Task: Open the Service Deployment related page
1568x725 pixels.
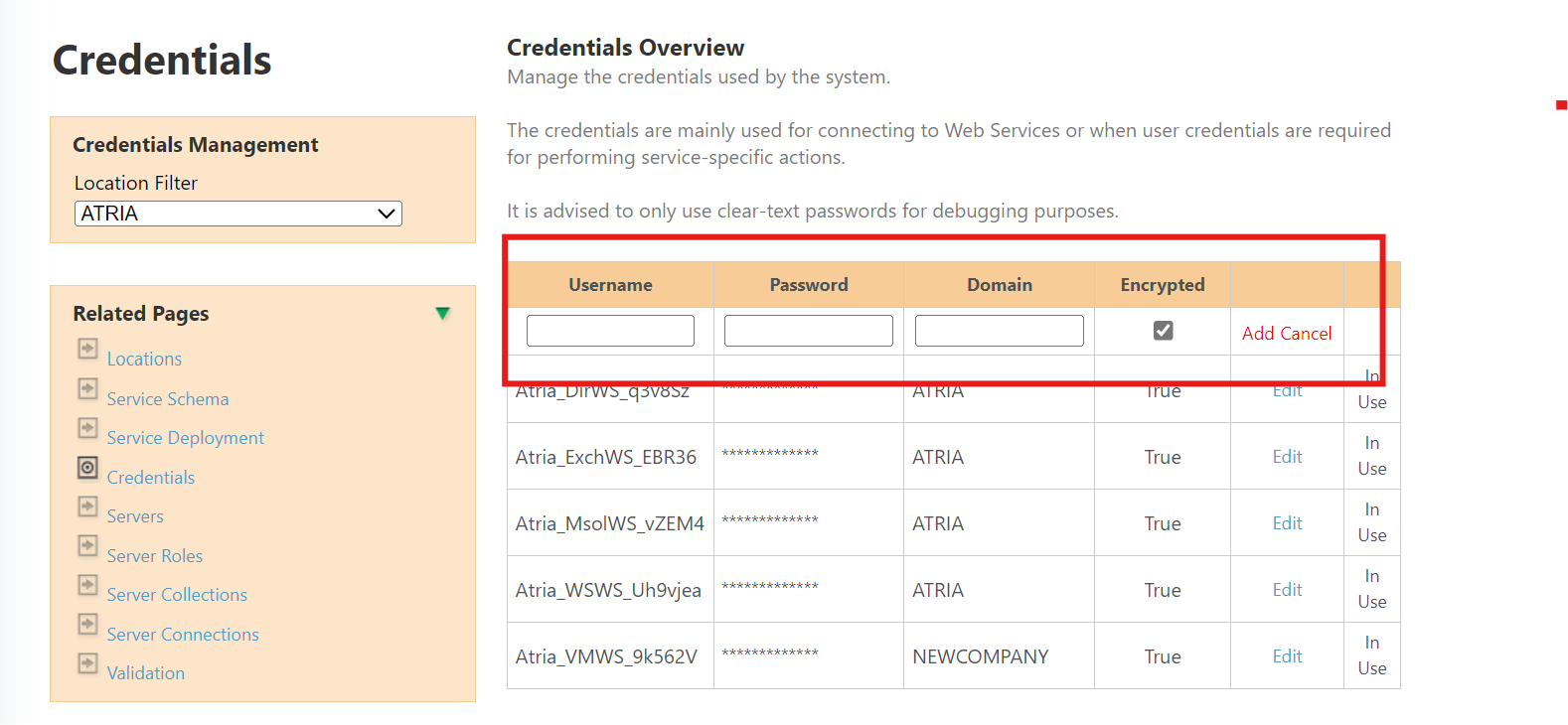Action: click(x=185, y=437)
